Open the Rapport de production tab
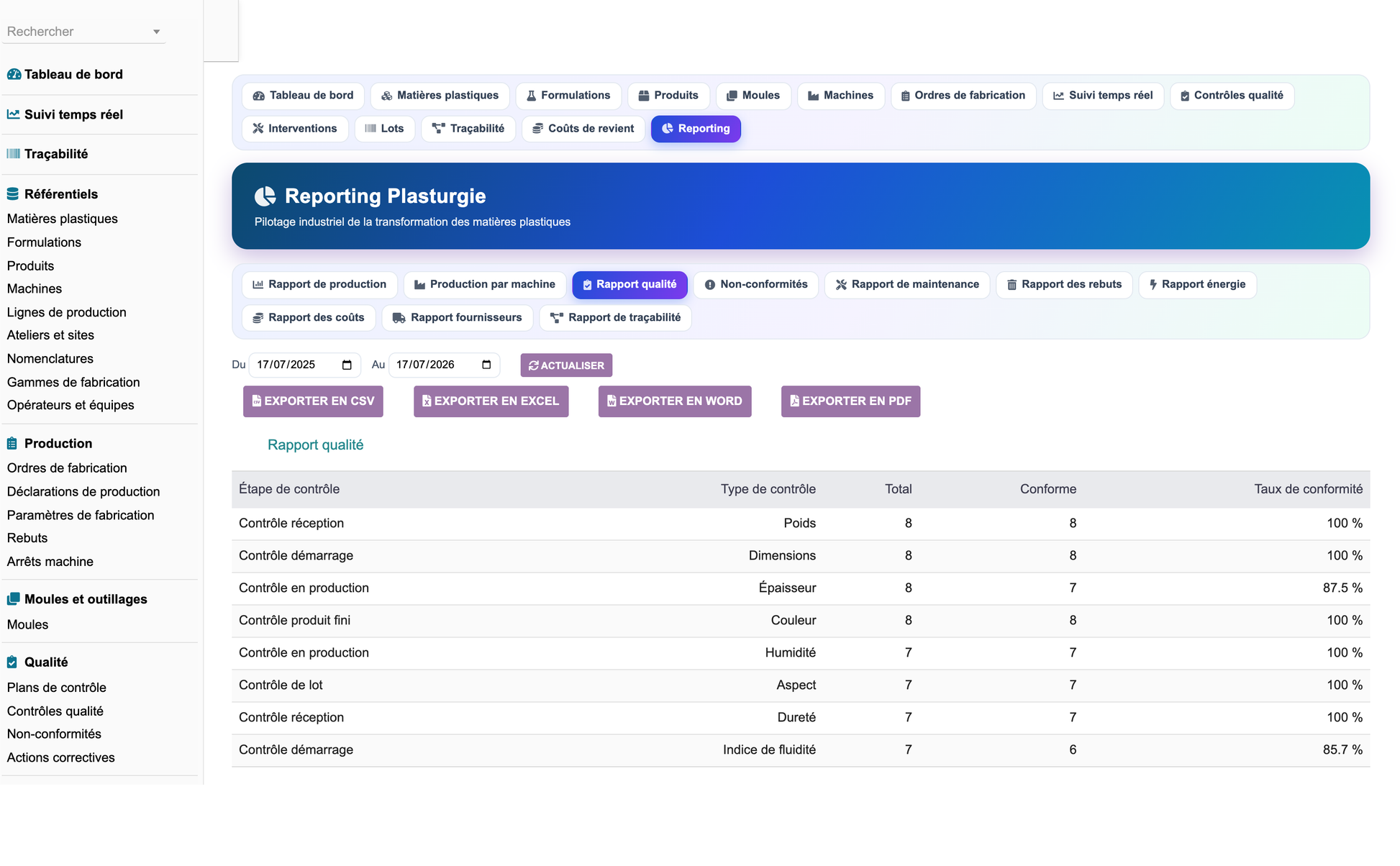The image size is (1400, 866). coord(319,285)
